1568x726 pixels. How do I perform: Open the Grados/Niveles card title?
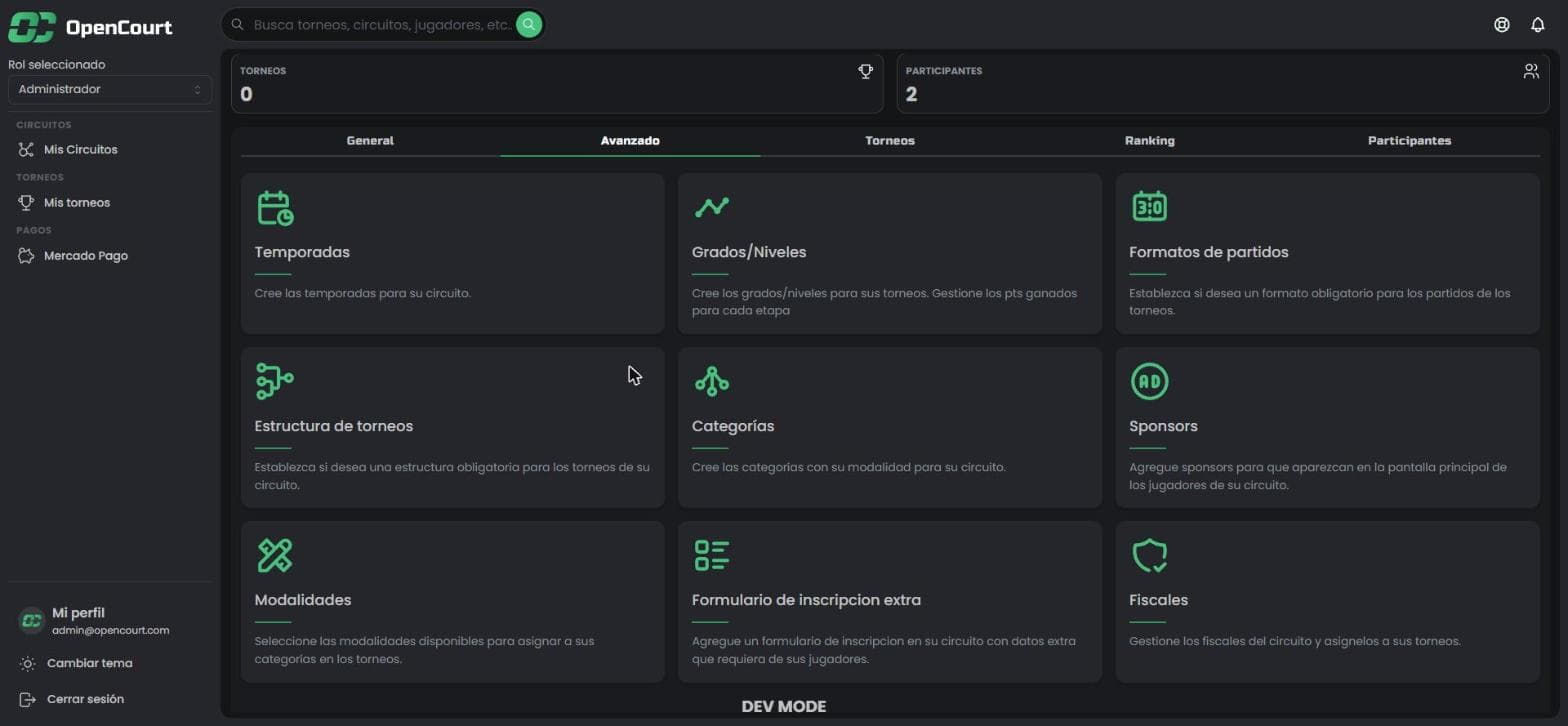[749, 252]
